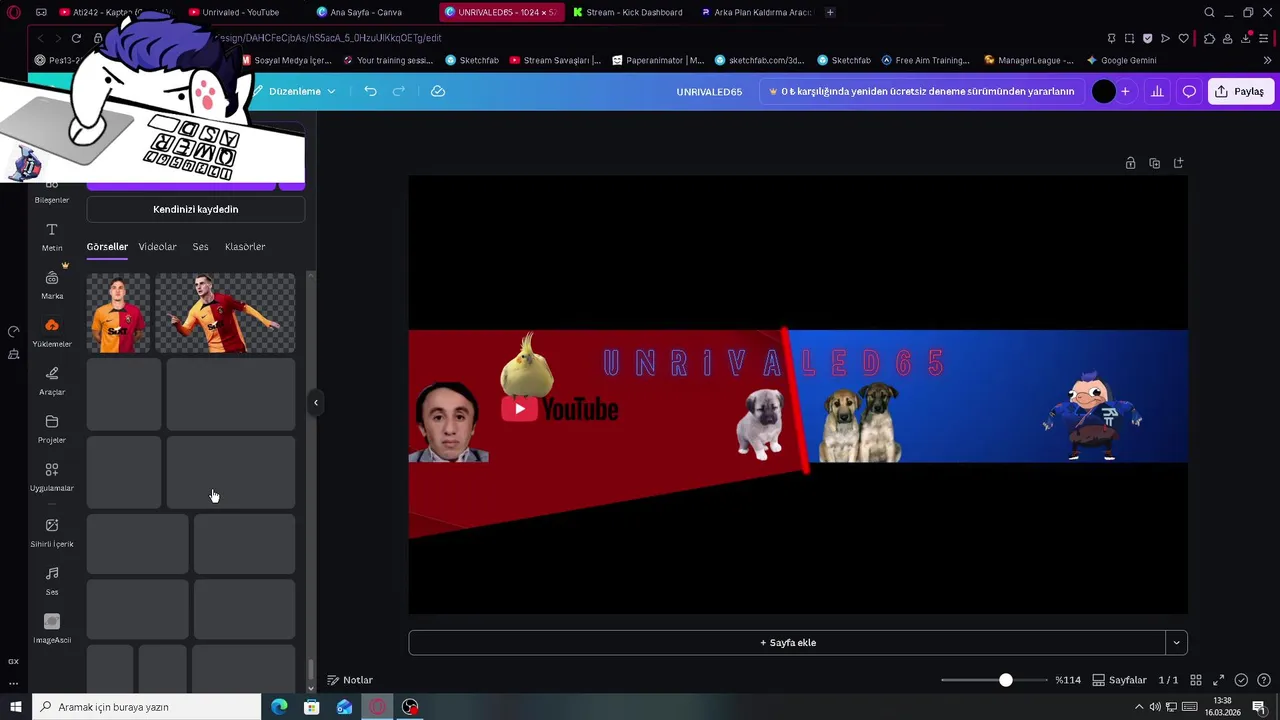Switch to the Videolar tab
This screenshot has width=1280, height=720.
pyautogui.click(x=157, y=247)
